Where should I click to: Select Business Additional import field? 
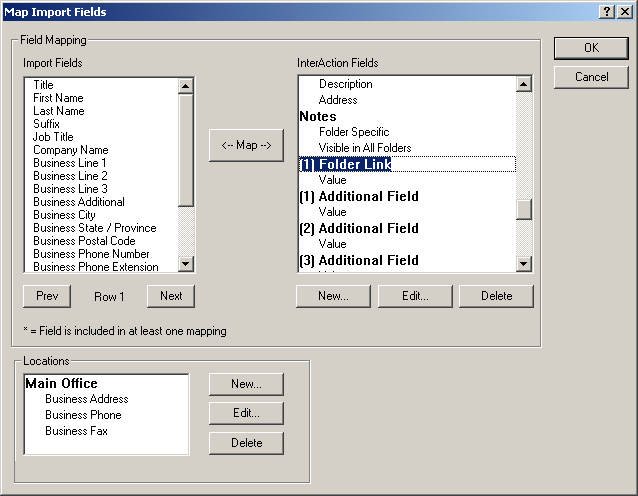pyautogui.click(x=79, y=202)
